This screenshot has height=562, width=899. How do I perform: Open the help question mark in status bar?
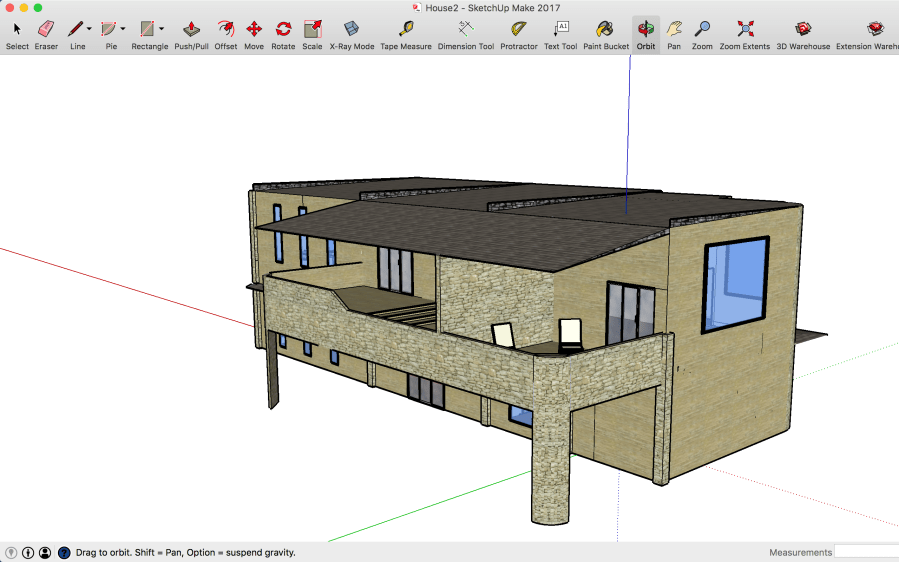[64, 552]
